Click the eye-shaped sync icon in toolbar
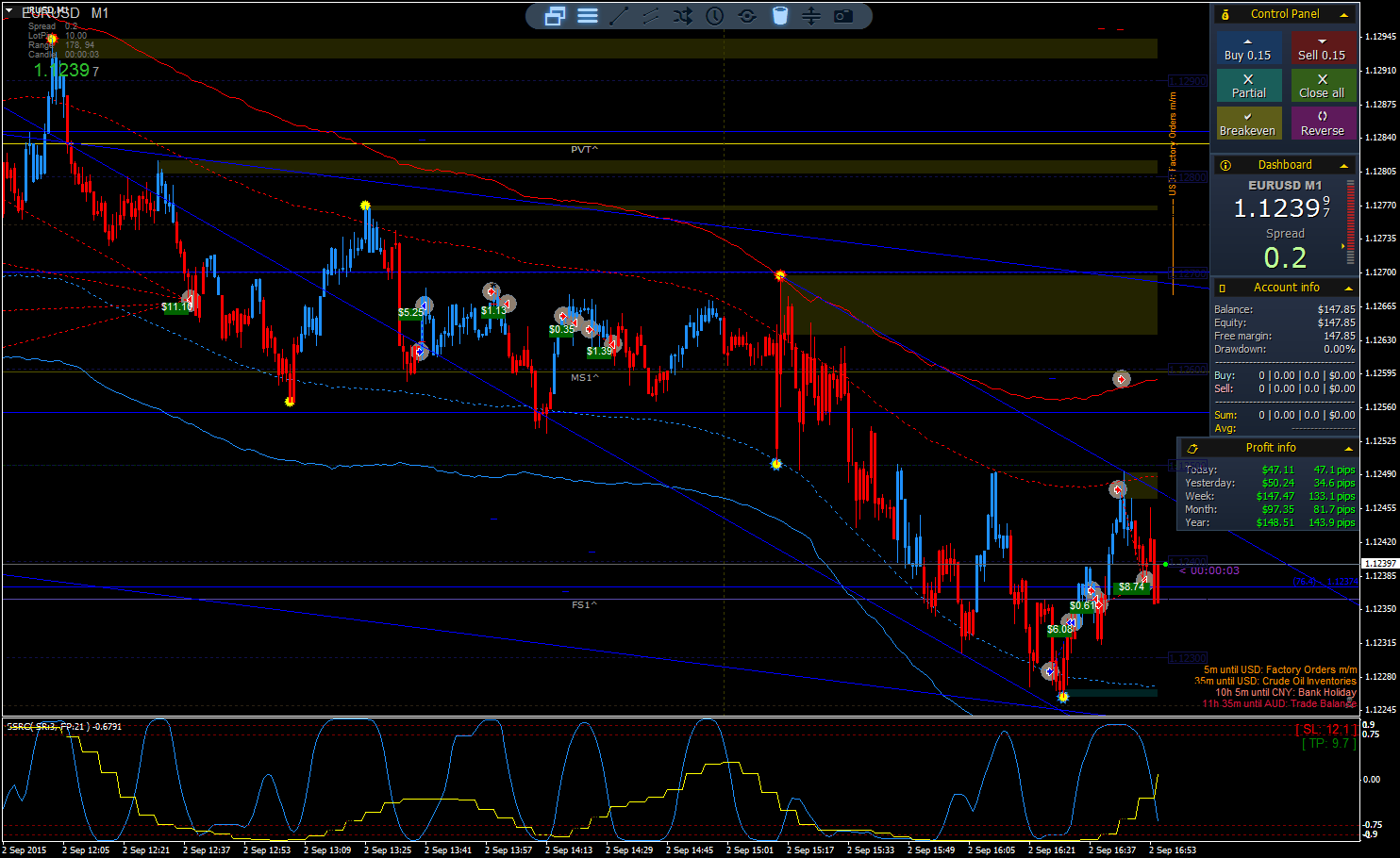 coord(747,16)
